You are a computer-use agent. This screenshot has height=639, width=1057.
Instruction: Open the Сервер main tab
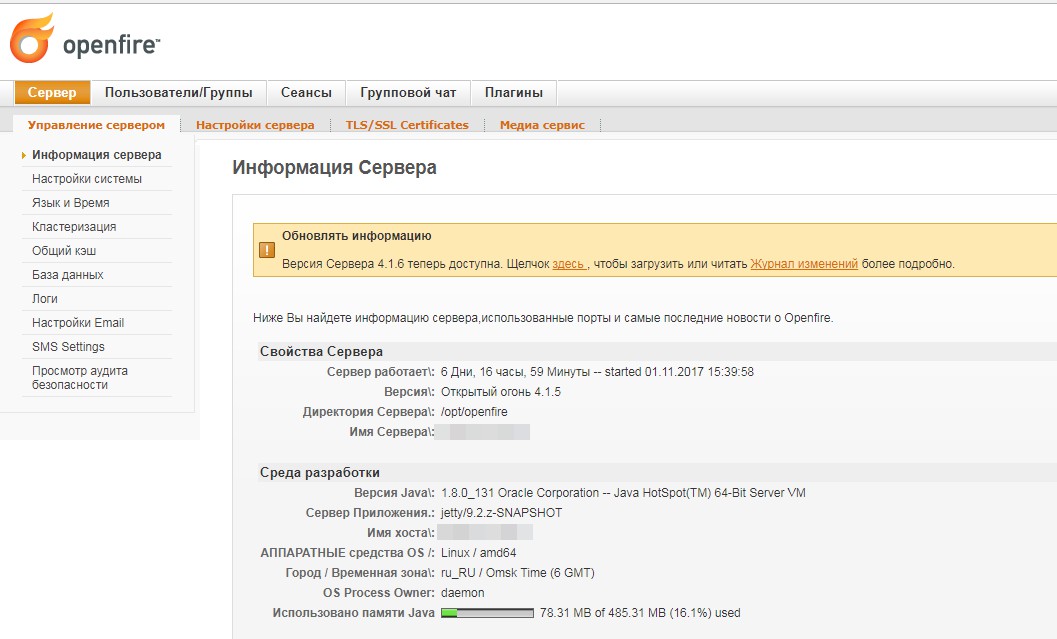coord(52,92)
